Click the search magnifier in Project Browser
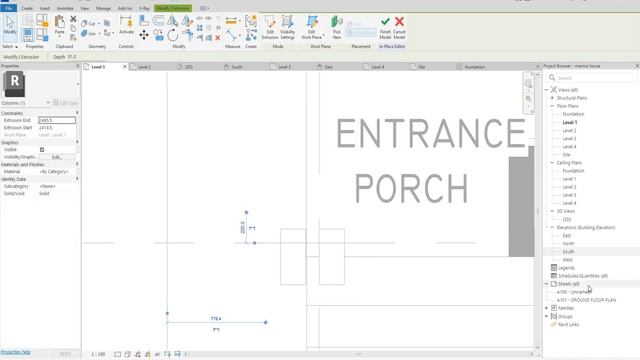 pos(552,78)
